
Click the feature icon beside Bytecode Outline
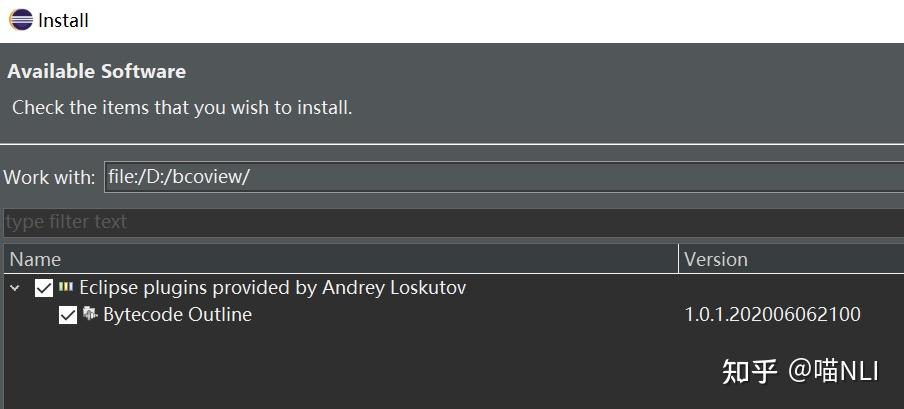point(90,314)
